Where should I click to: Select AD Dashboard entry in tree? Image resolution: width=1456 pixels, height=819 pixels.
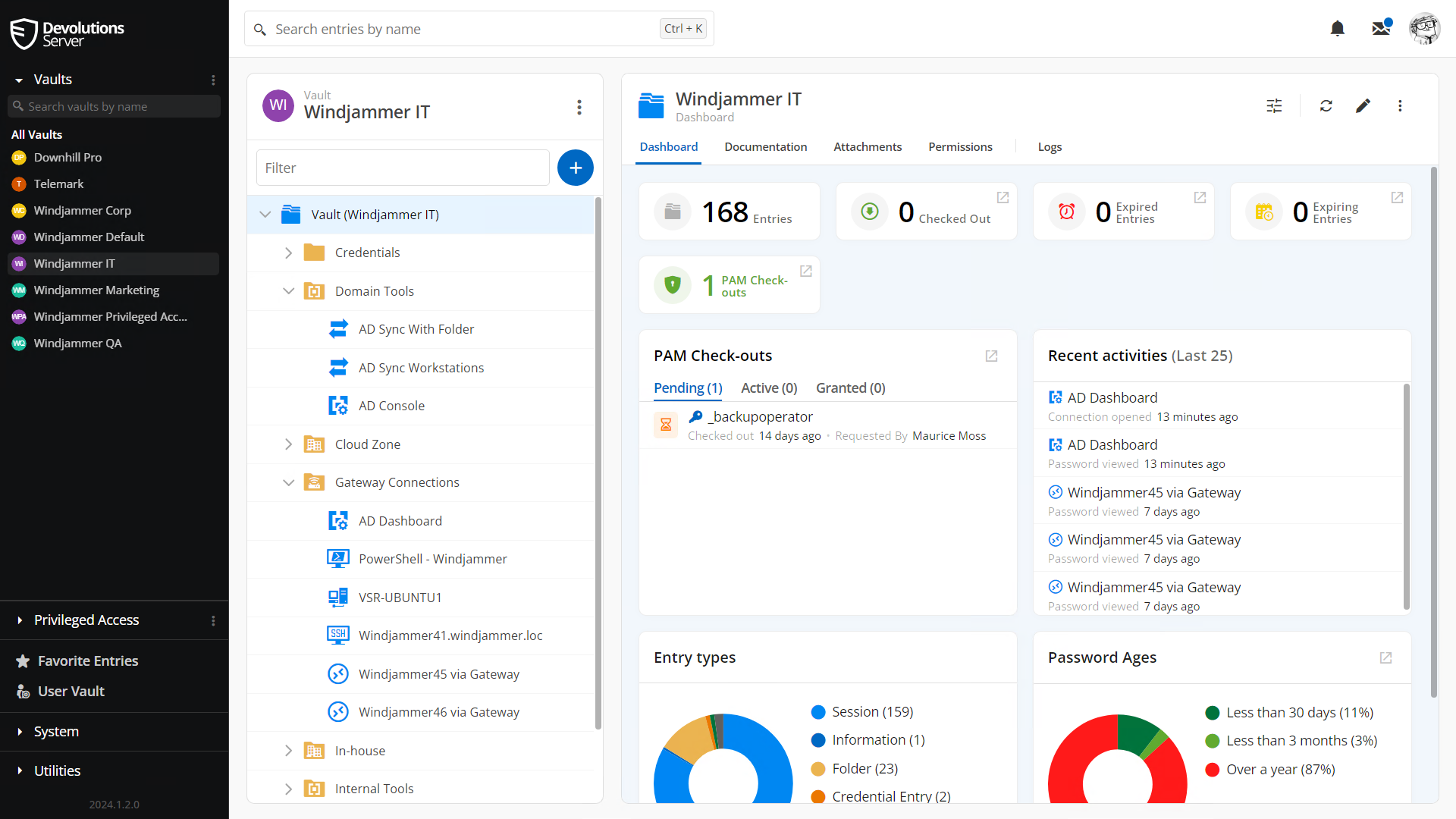[x=421, y=521]
